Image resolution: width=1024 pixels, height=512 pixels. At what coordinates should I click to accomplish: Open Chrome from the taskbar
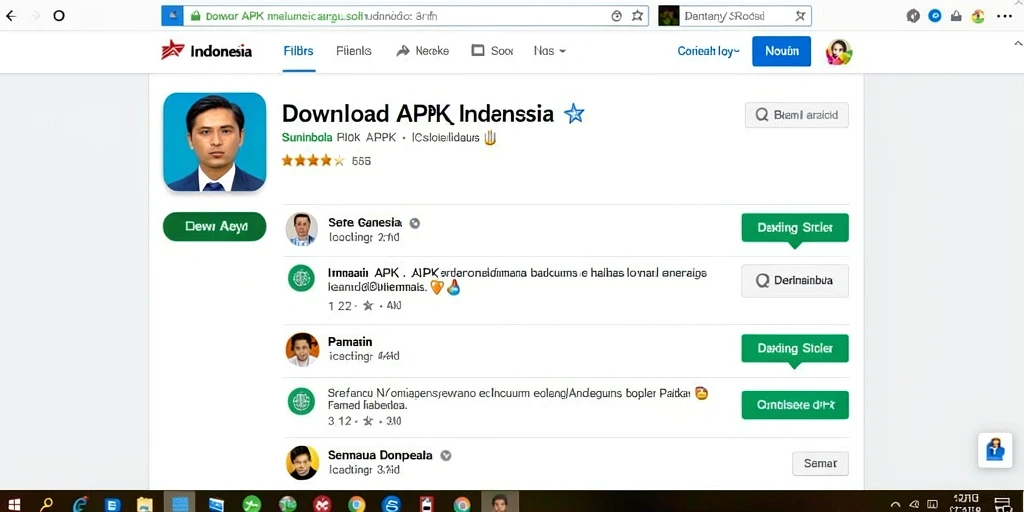(357, 504)
